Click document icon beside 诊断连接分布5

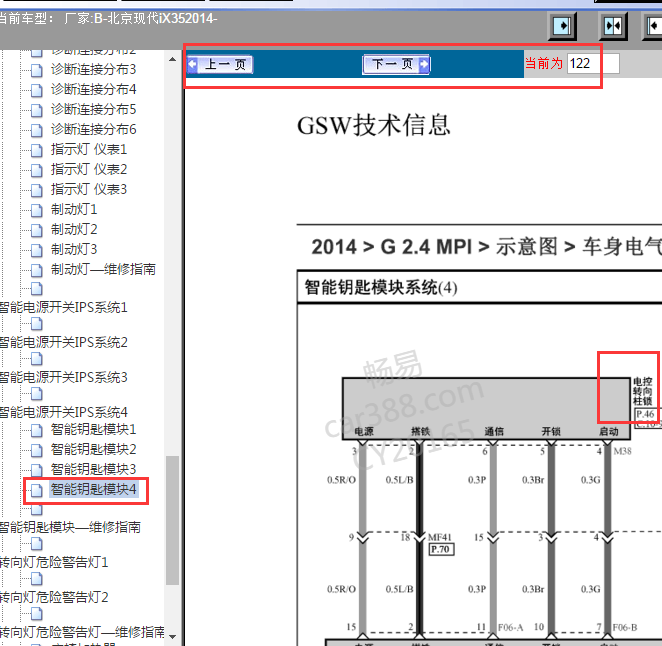(37, 111)
